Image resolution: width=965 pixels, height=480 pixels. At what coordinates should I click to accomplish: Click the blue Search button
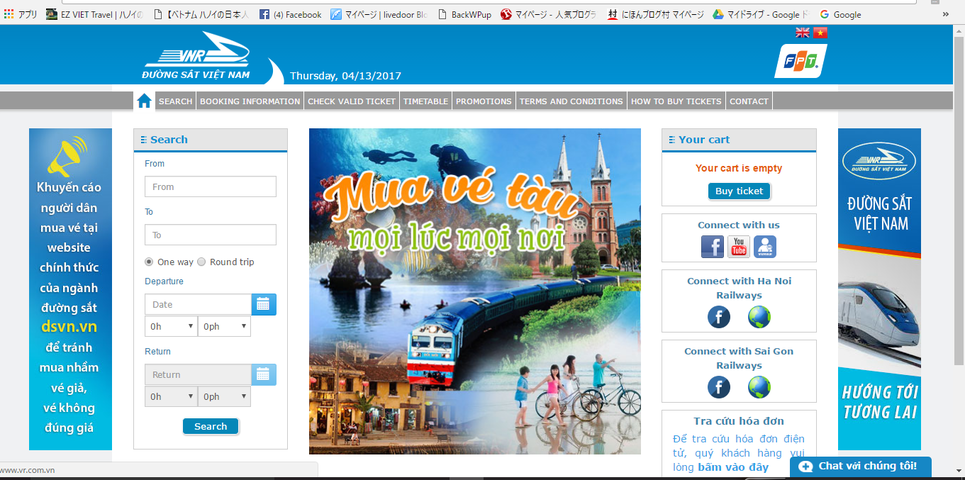(x=210, y=426)
